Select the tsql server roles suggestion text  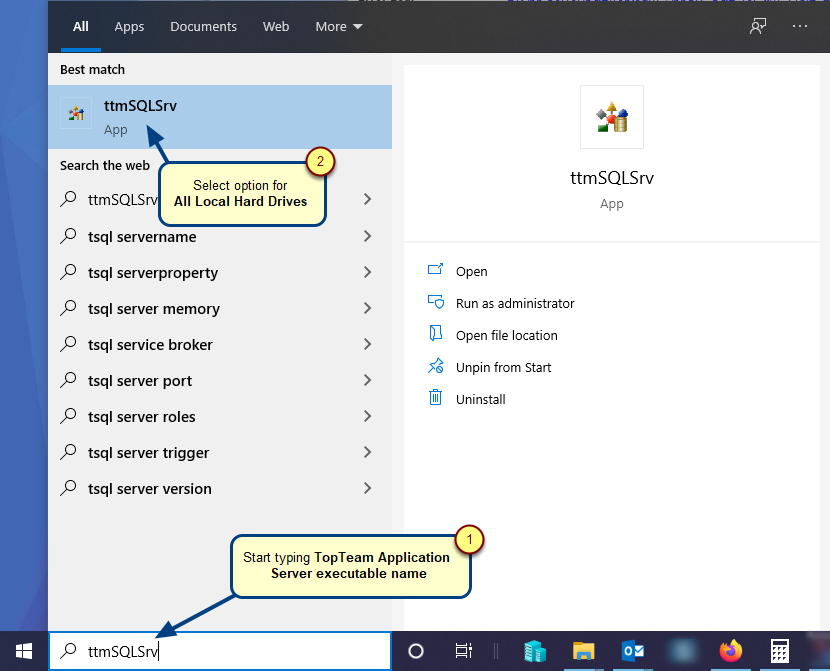coord(141,416)
